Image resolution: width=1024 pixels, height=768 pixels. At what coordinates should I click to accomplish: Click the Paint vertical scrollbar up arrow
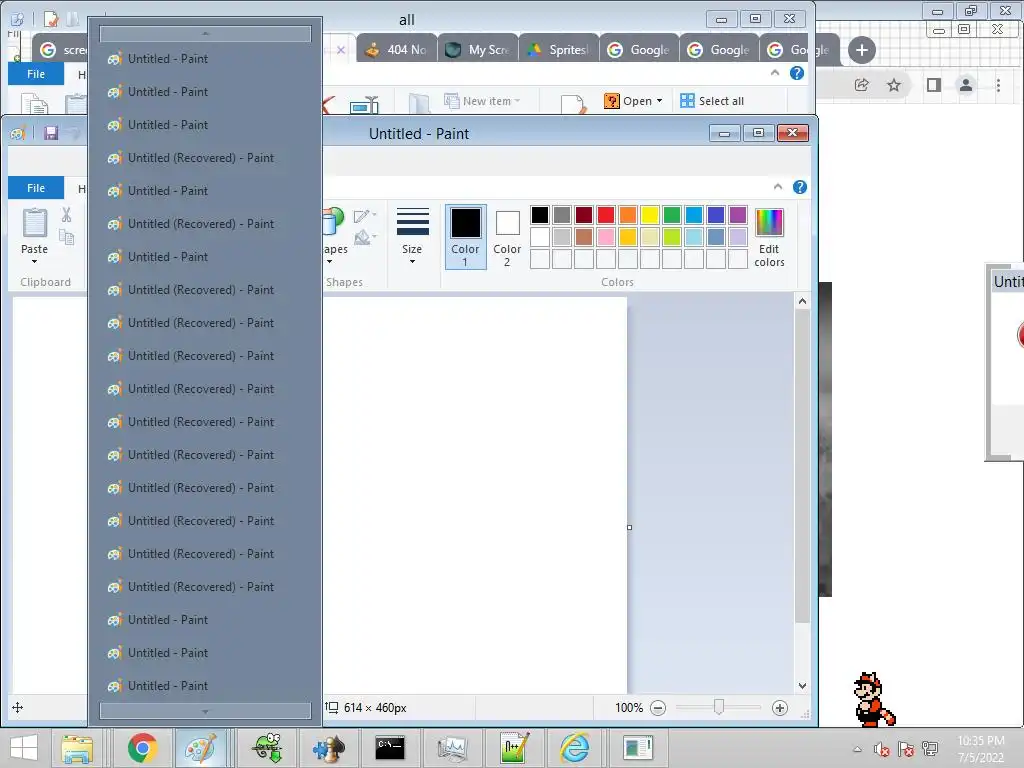click(x=803, y=302)
